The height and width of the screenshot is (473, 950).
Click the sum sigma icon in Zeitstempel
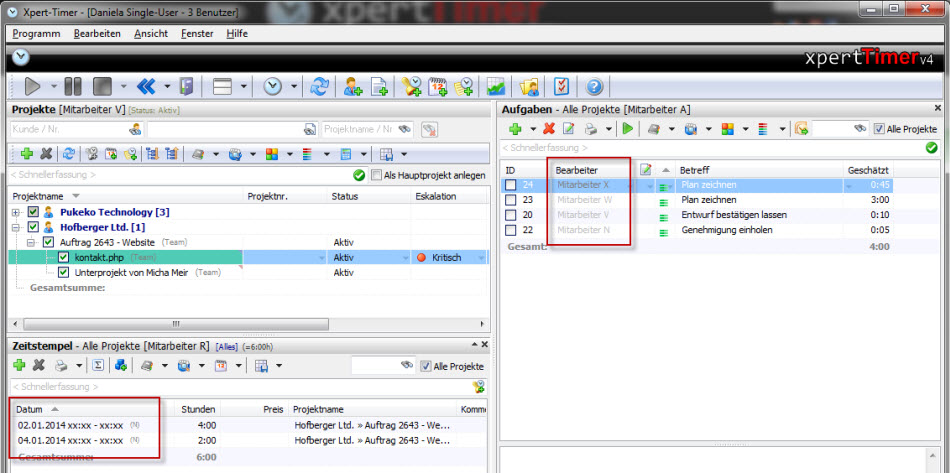pos(98,365)
